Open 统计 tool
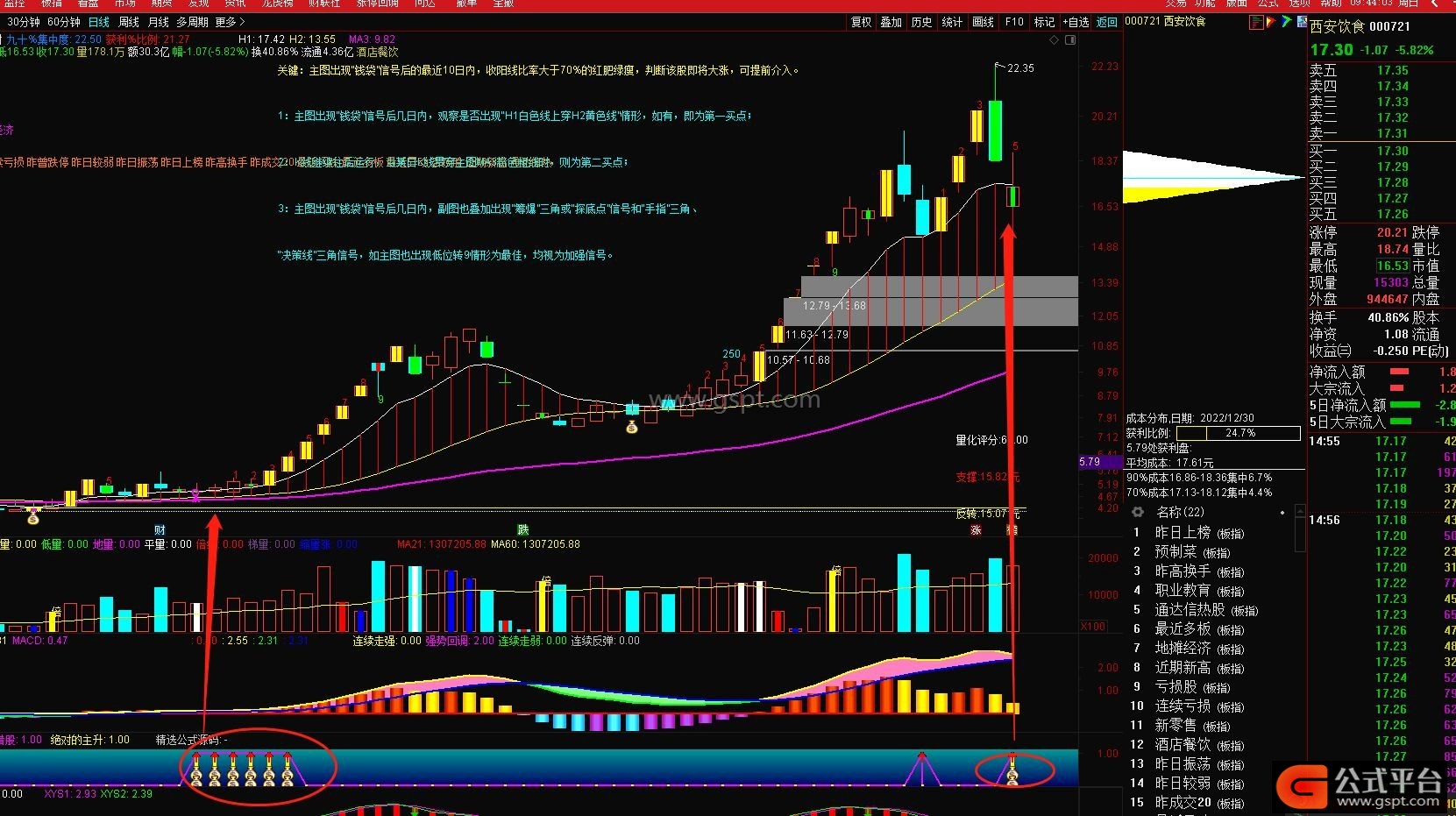1456x816 pixels. click(x=953, y=22)
